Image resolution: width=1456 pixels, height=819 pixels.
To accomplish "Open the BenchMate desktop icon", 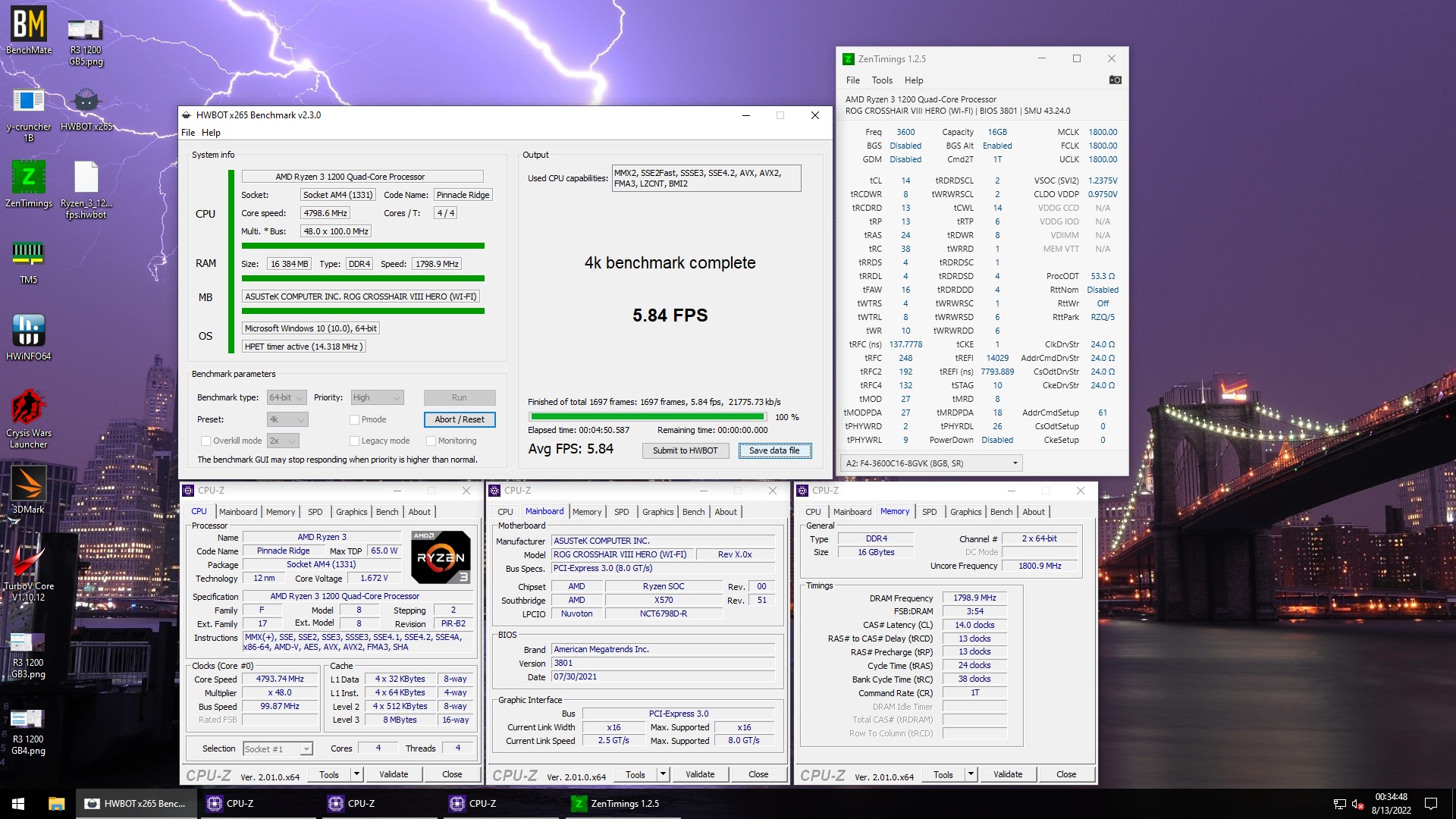I will tap(29, 30).
